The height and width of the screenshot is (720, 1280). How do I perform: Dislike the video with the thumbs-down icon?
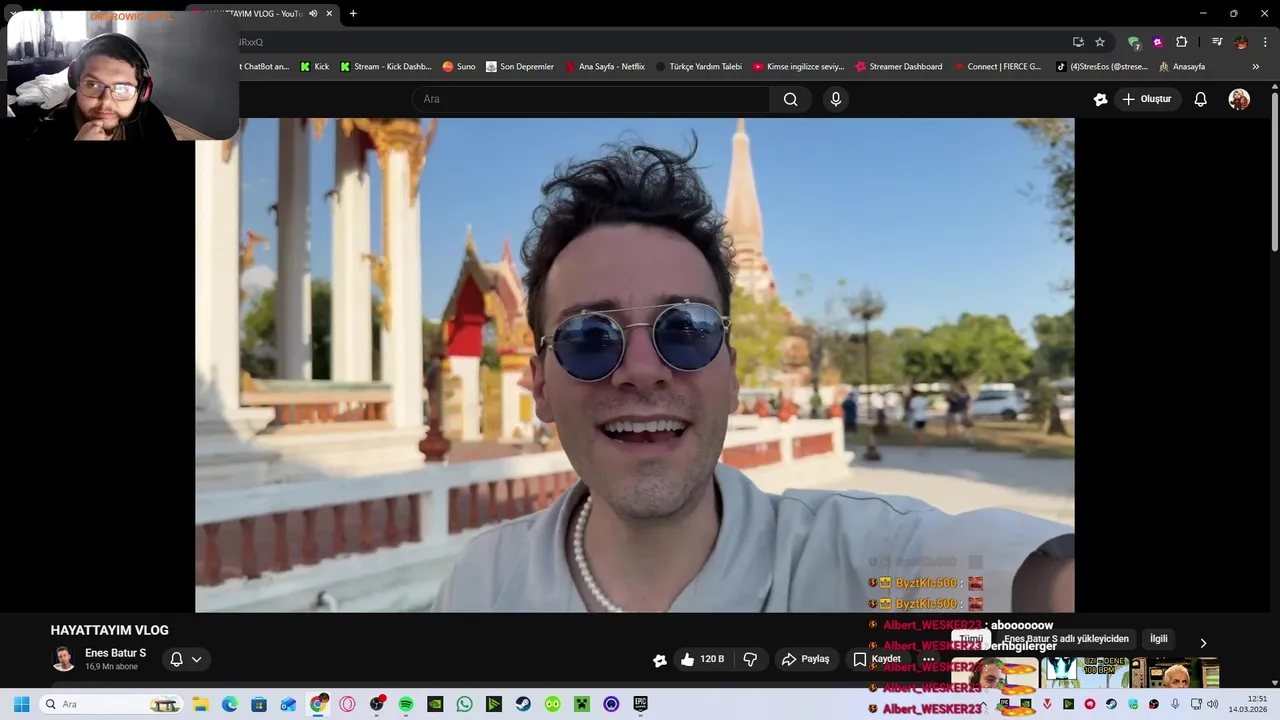tap(750, 659)
